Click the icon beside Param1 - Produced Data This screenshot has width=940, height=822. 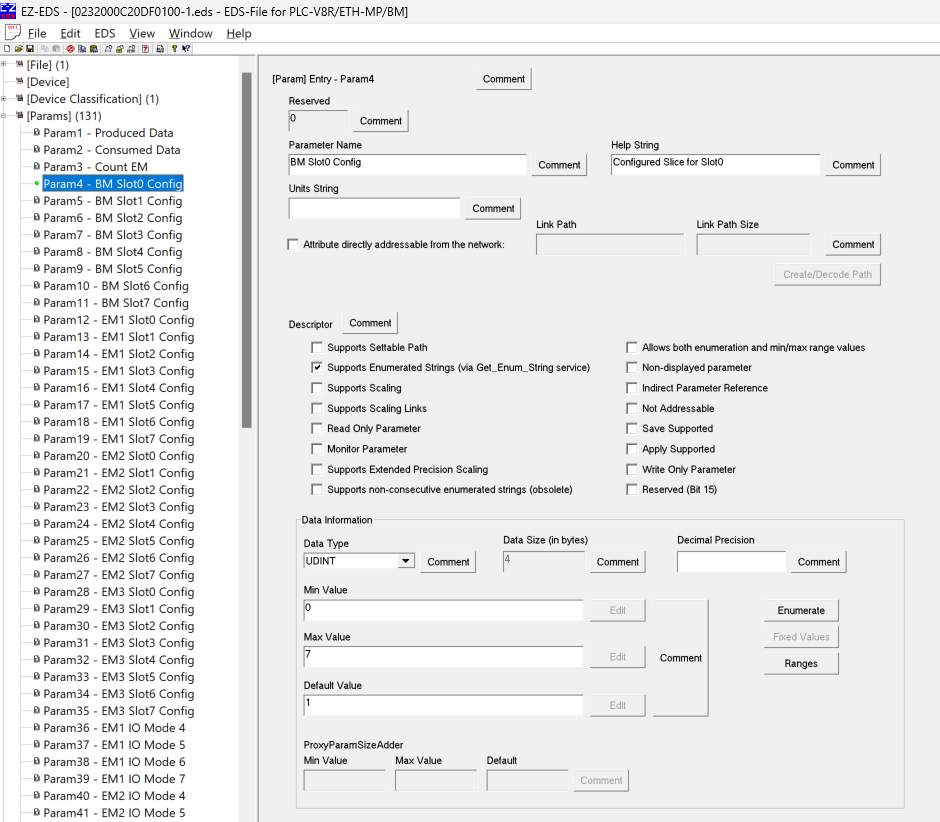tap(37, 133)
